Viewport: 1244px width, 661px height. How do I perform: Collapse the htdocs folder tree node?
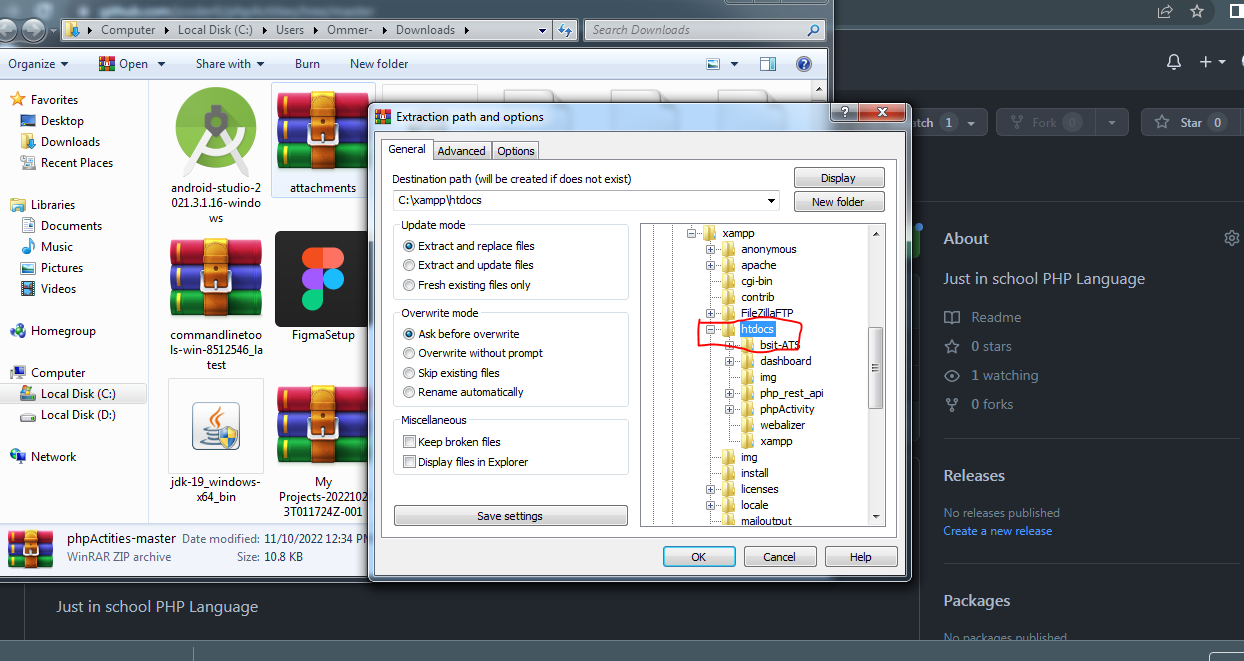[x=710, y=329]
